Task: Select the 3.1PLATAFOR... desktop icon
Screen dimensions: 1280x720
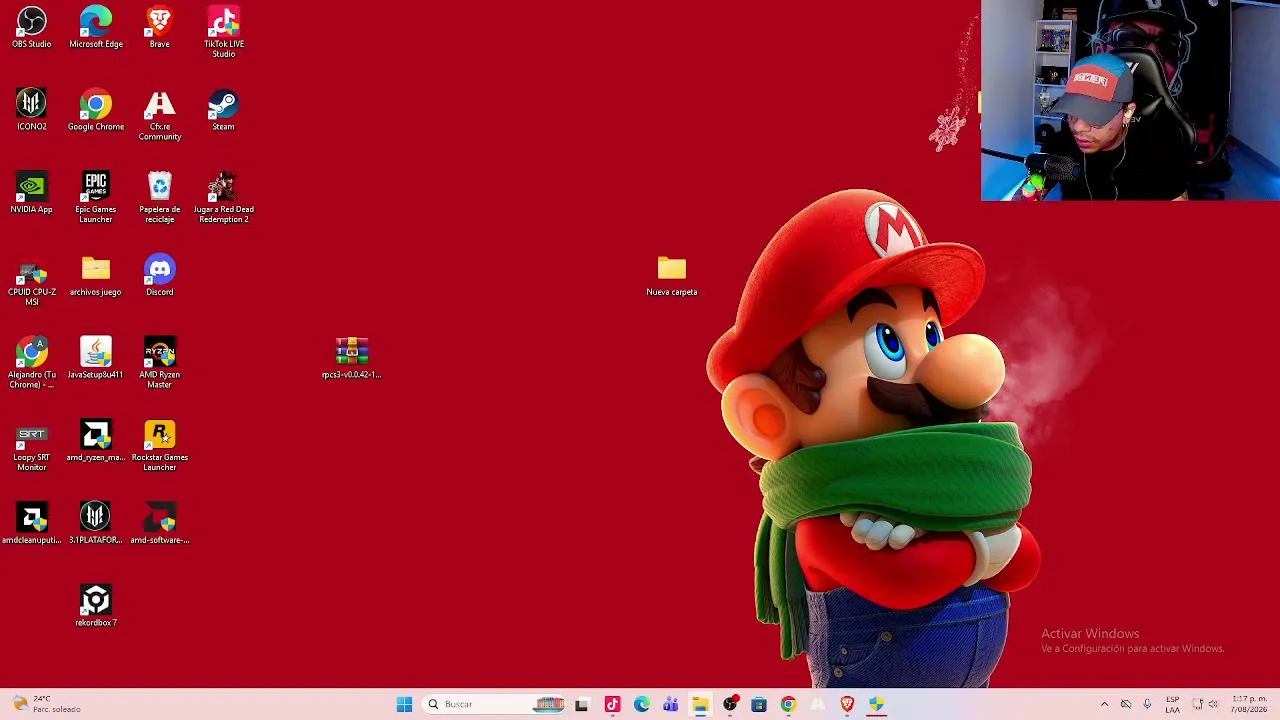Action: [96, 523]
